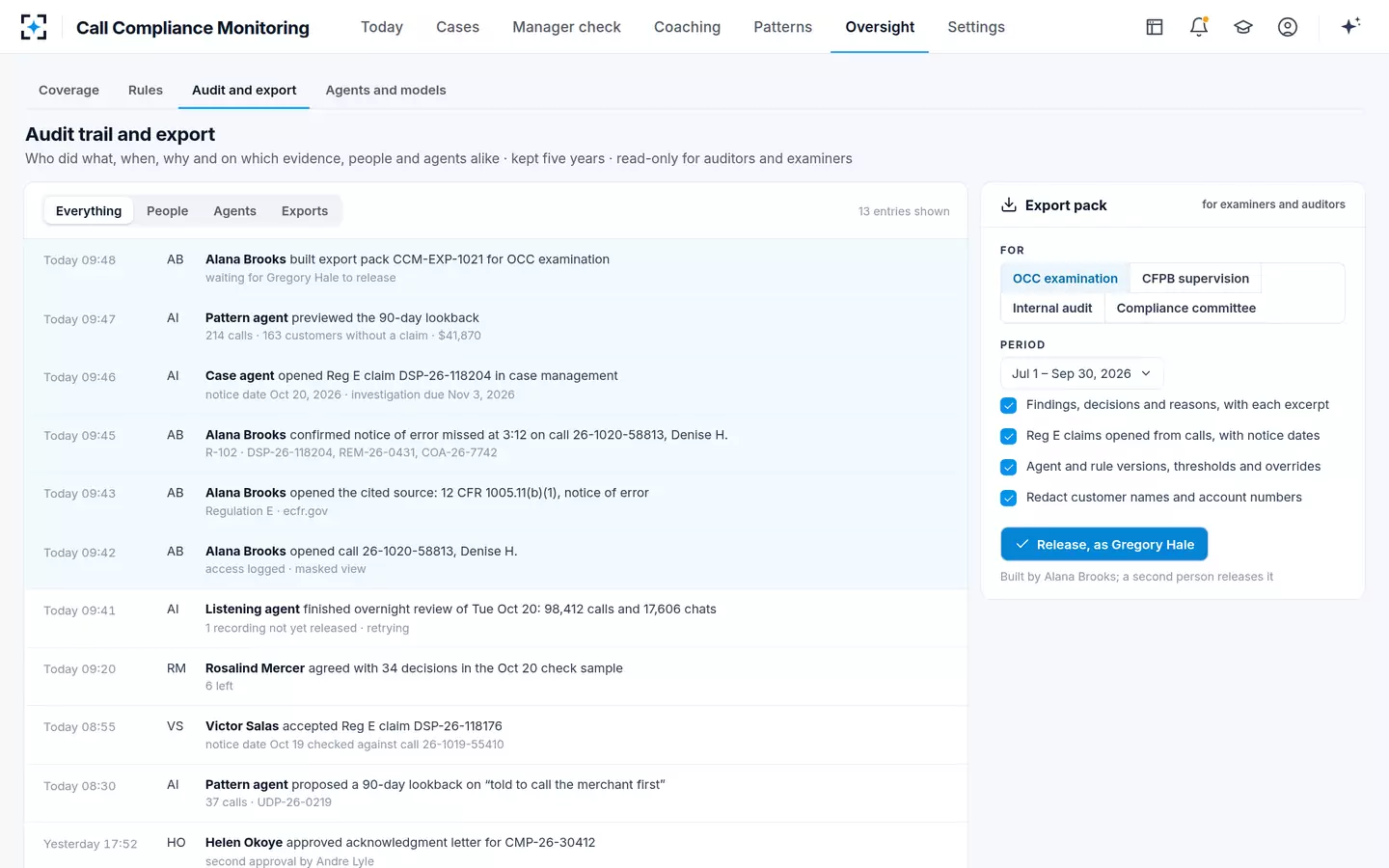Filter entries by Exports

click(x=305, y=211)
